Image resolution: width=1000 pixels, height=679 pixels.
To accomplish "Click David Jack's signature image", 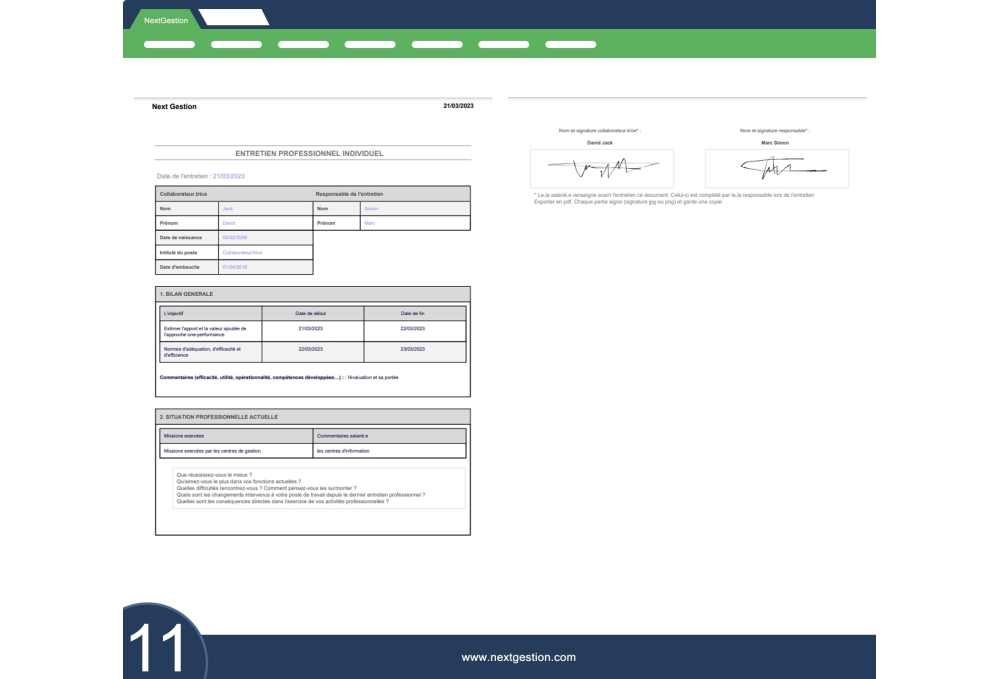I will [601, 167].
